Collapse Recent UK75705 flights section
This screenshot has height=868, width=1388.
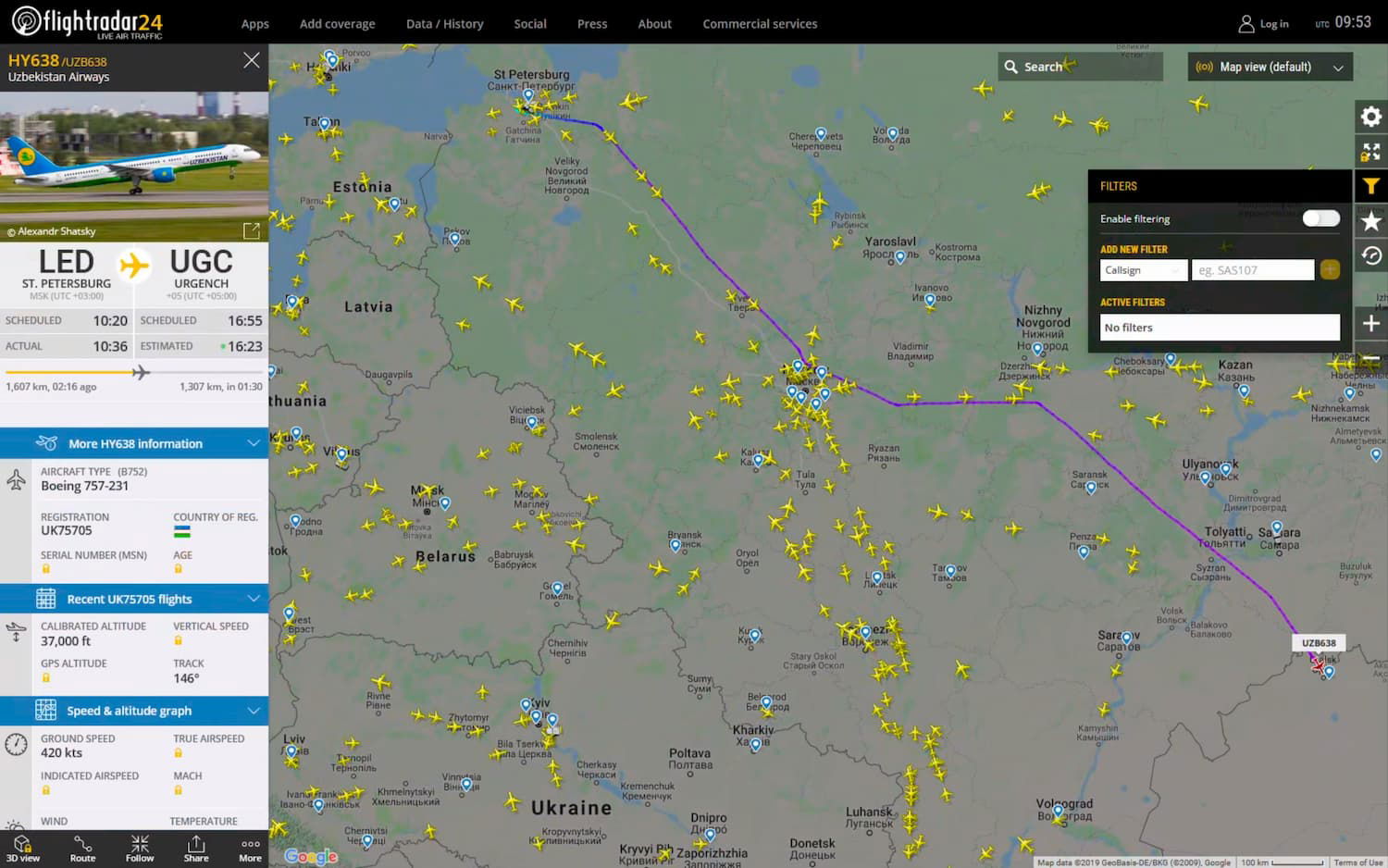134,599
